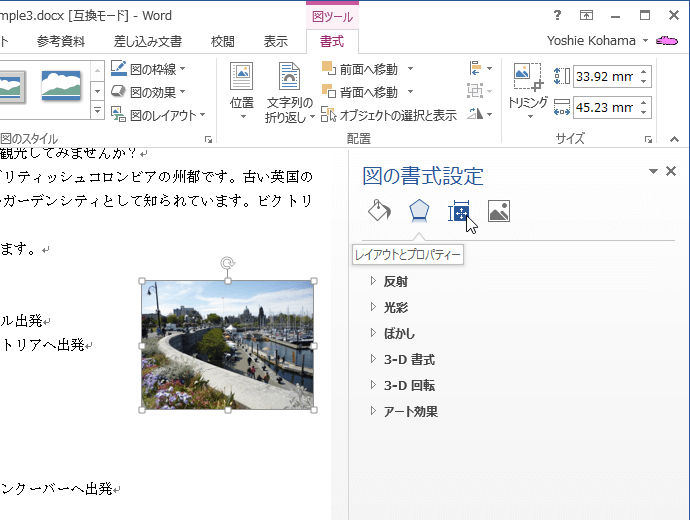
Task: Increase the picture height with up stepper
Action: [x=644, y=72]
